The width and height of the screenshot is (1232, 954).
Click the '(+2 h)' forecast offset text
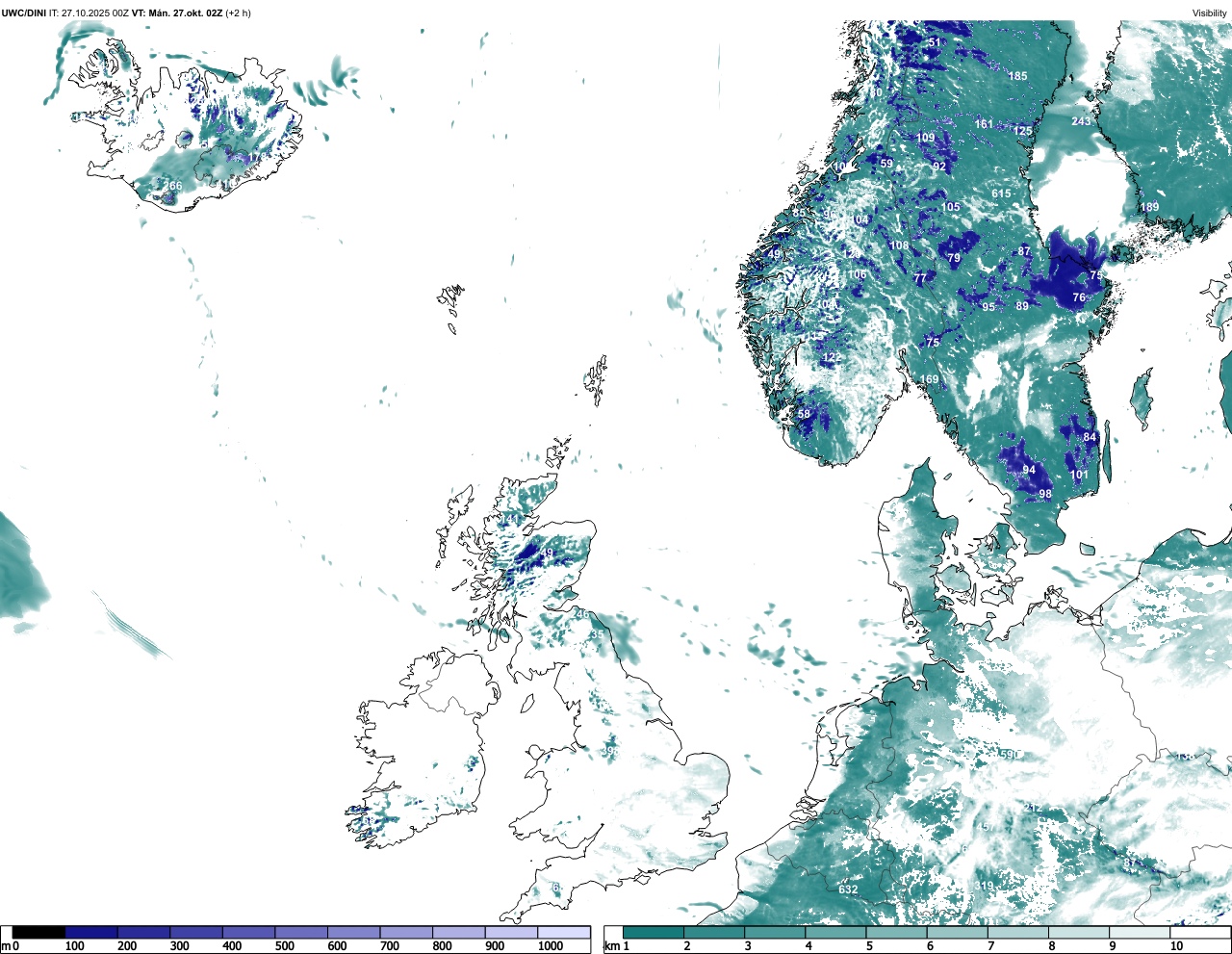[238, 13]
